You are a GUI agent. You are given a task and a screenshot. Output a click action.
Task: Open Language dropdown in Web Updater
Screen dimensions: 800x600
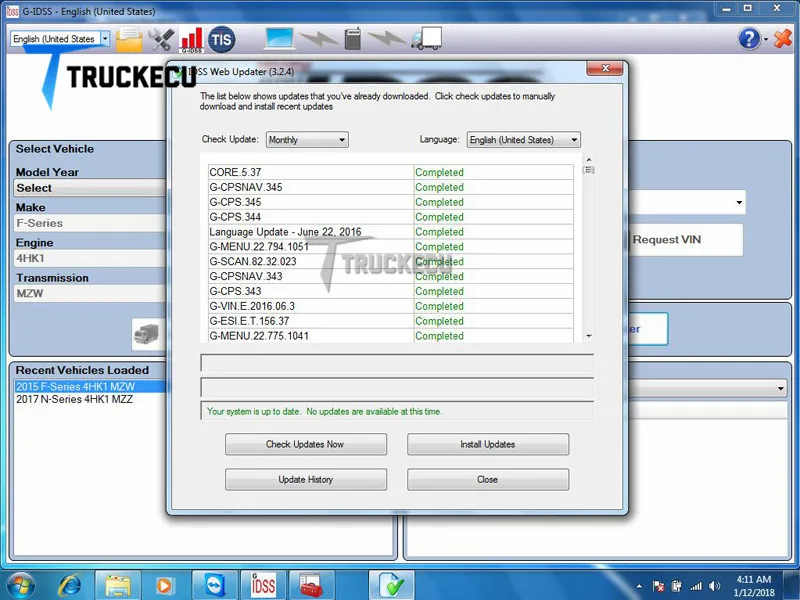point(523,140)
